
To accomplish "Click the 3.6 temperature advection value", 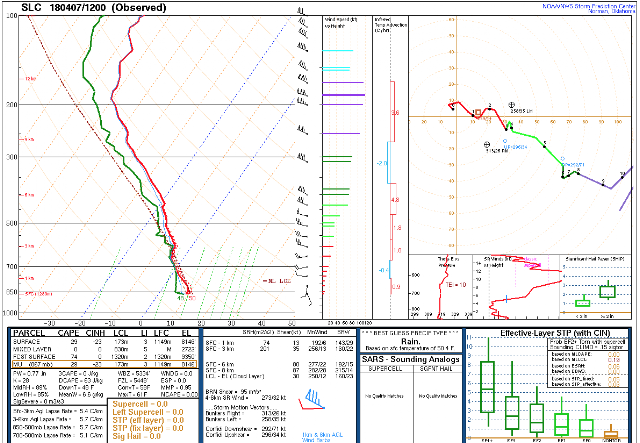I will (395, 113).
